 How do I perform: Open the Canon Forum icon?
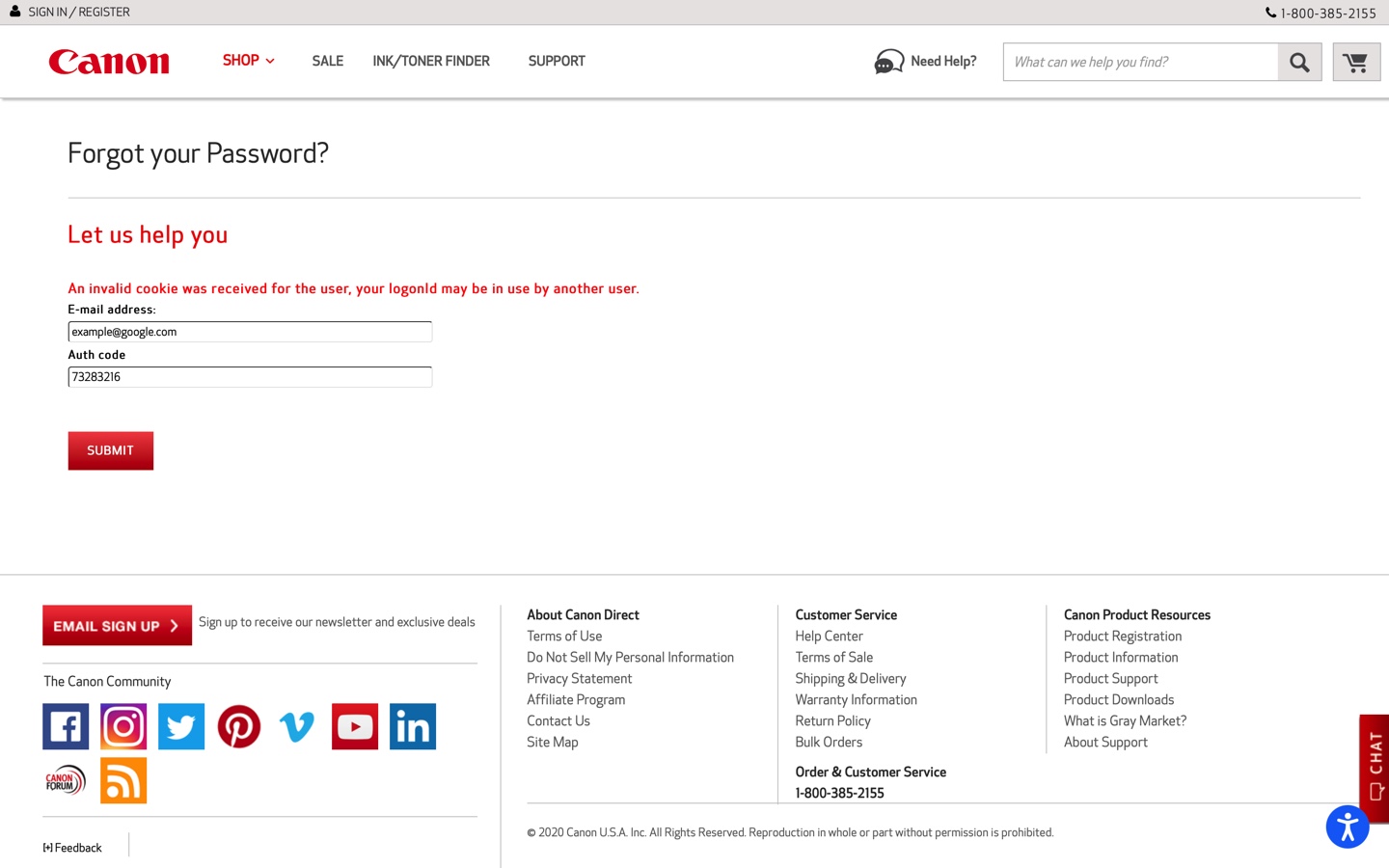[x=66, y=780]
